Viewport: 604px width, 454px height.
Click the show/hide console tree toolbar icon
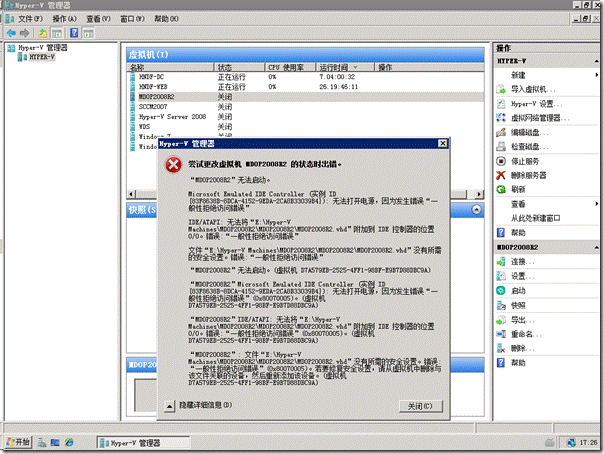point(57,34)
